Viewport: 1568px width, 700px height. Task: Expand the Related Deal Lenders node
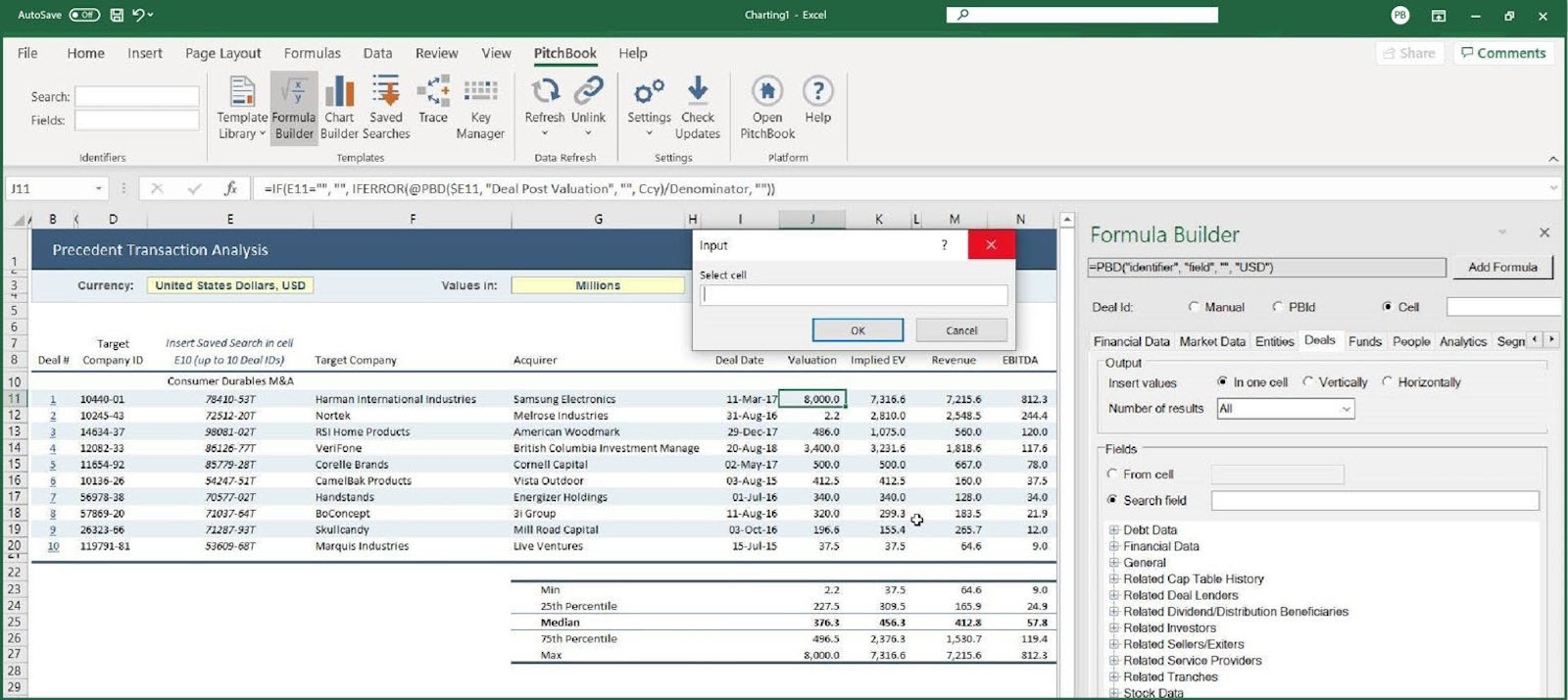tap(1113, 595)
